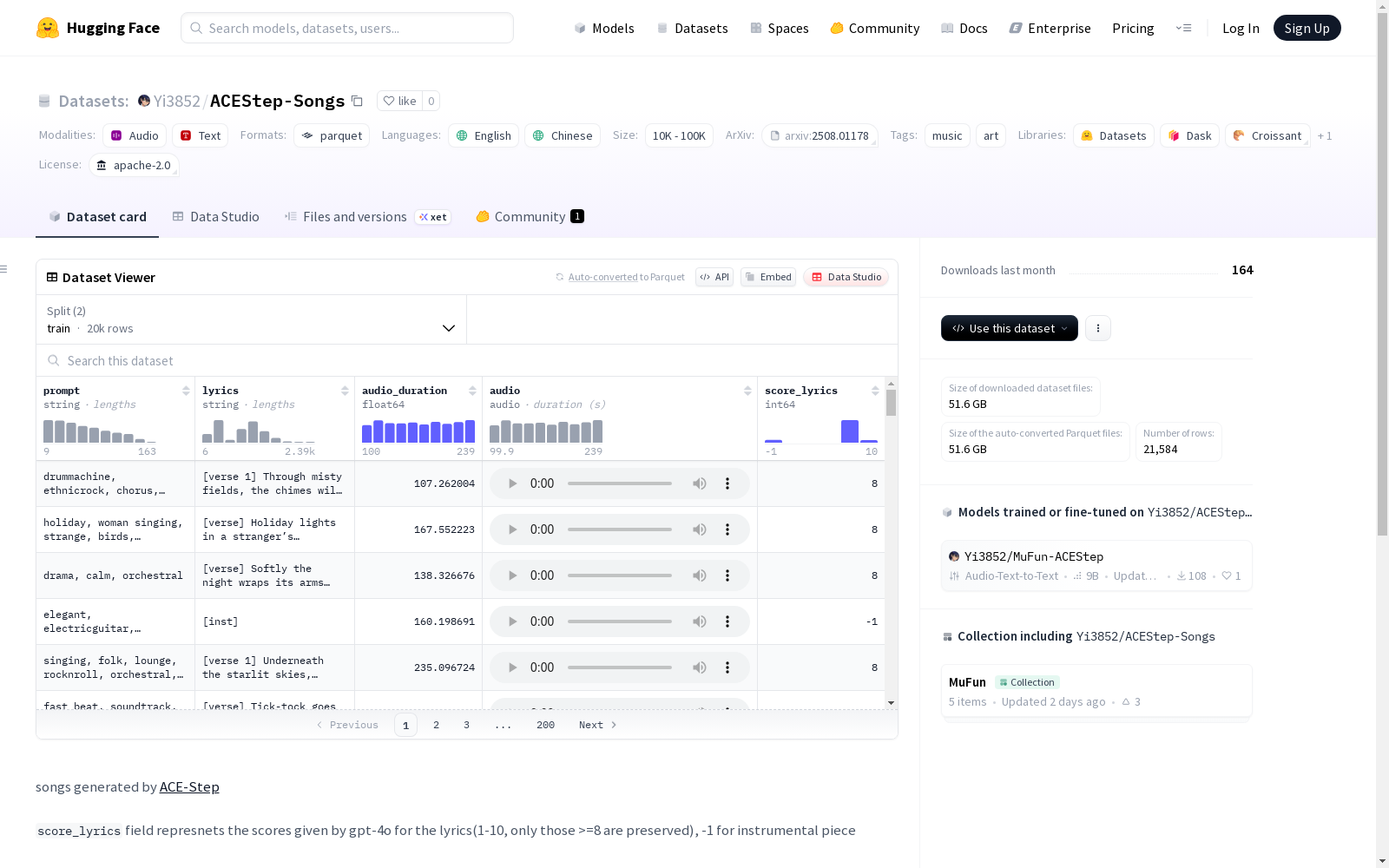1389x868 pixels.
Task: Click the Log In link
Action: [x=1241, y=28]
